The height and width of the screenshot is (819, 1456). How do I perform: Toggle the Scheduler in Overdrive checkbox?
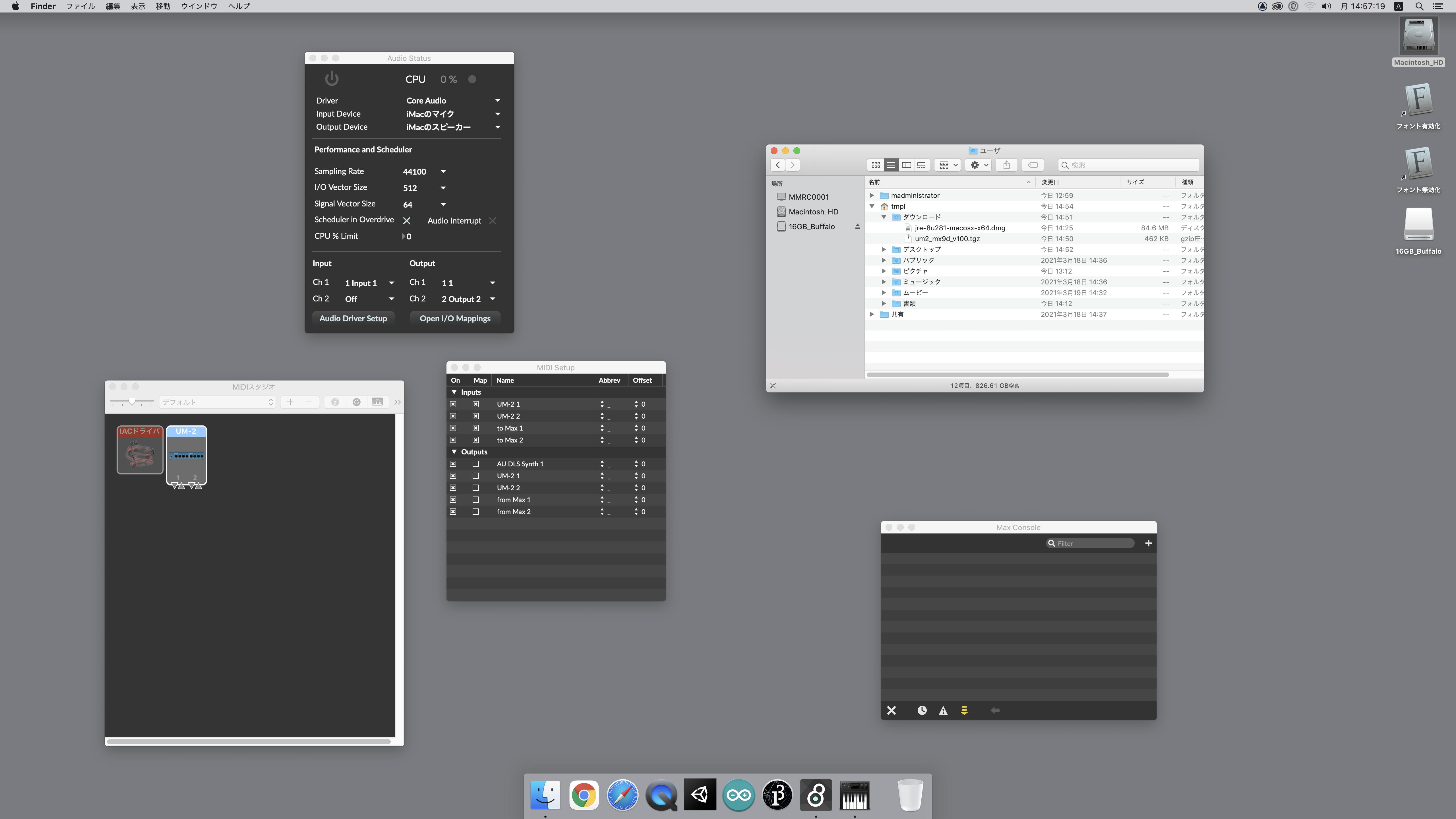406,220
